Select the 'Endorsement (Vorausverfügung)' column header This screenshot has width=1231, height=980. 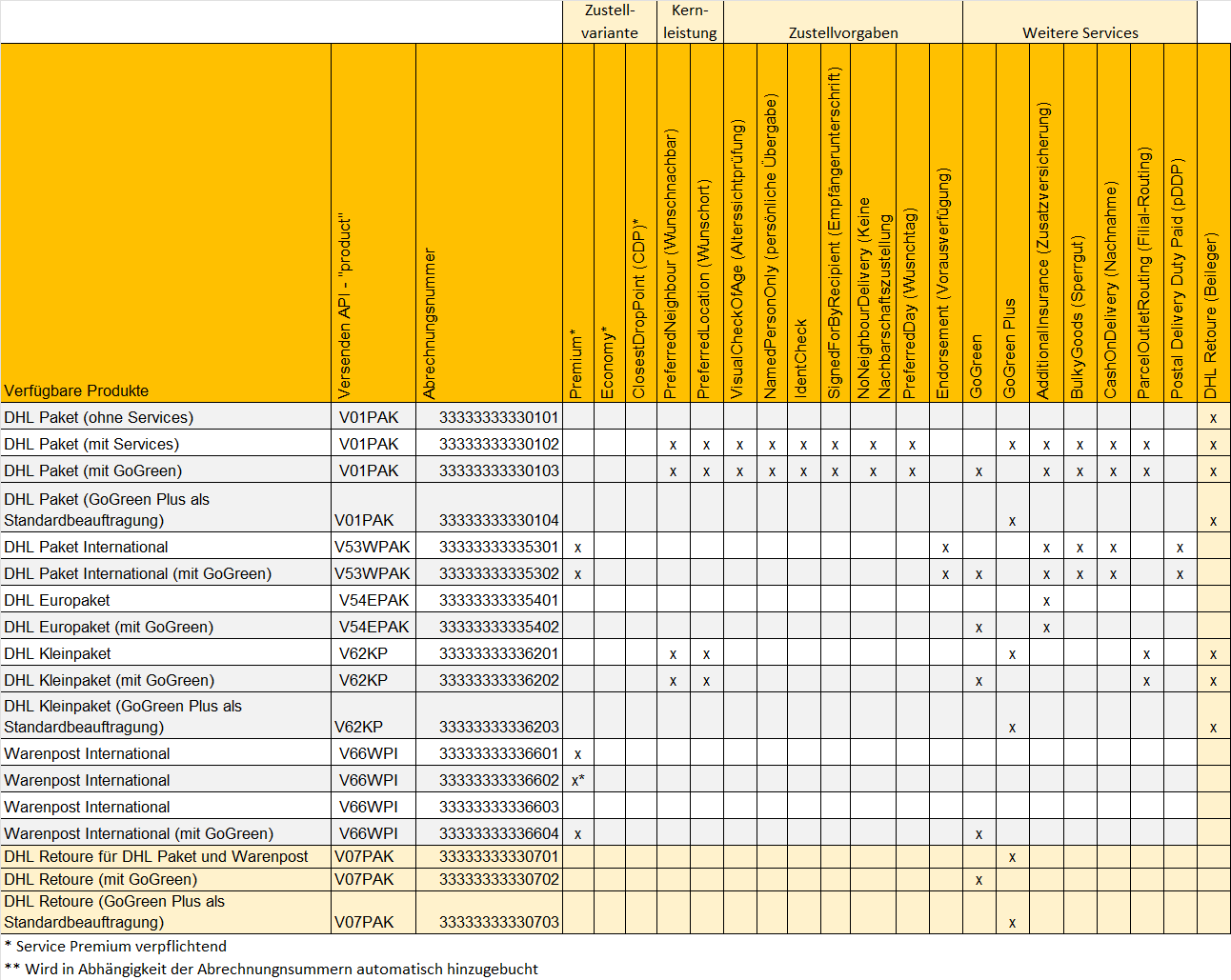pyautogui.click(x=946, y=223)
